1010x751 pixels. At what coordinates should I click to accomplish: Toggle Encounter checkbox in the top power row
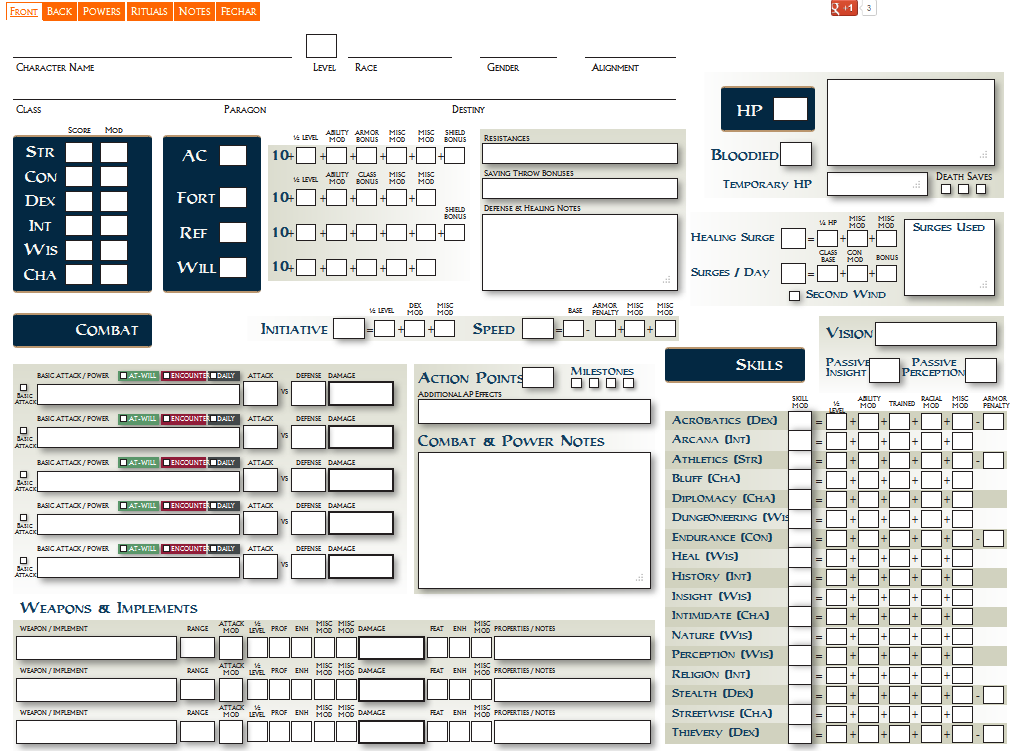point(167,377)
